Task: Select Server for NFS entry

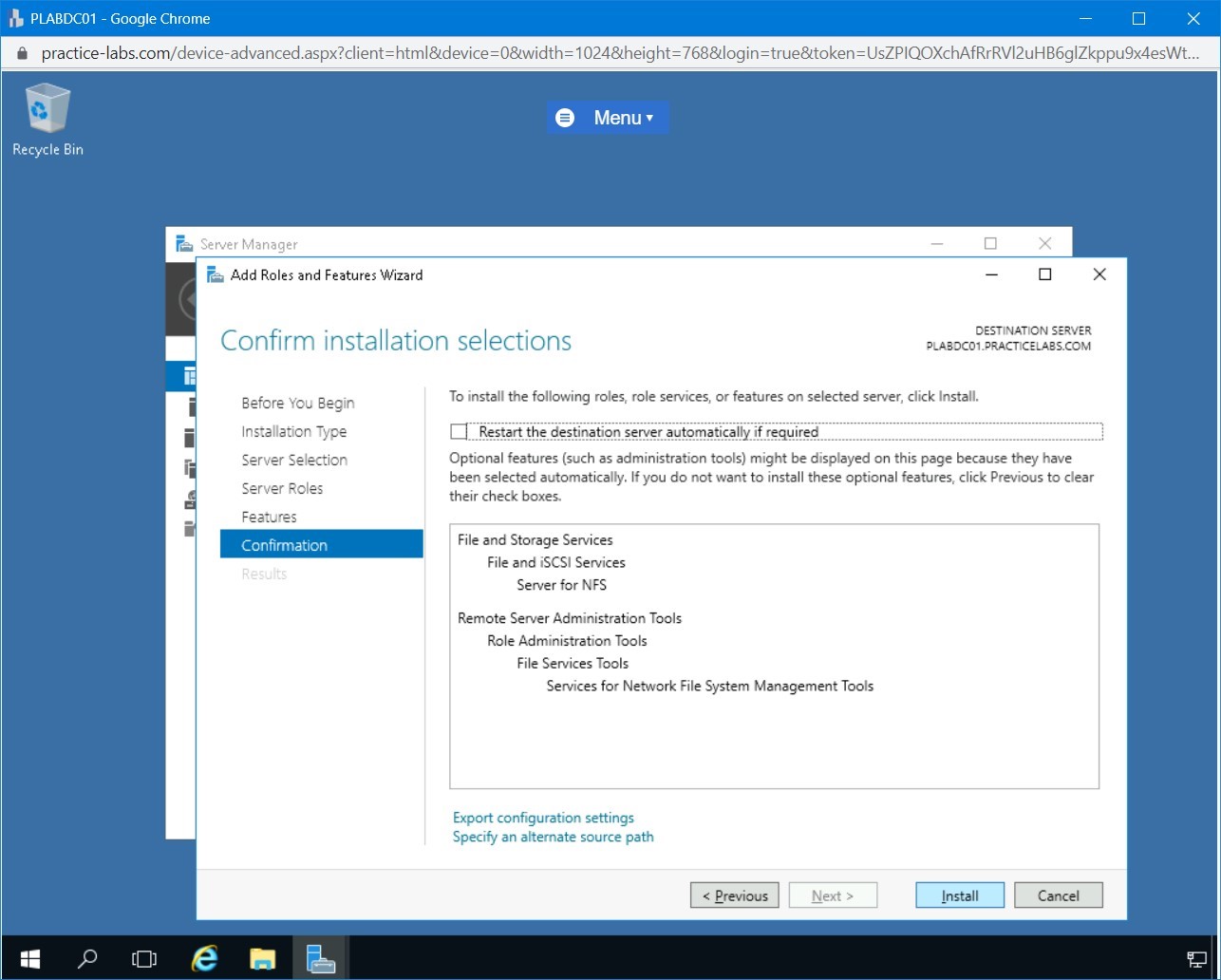Action: tap(561, 585)
